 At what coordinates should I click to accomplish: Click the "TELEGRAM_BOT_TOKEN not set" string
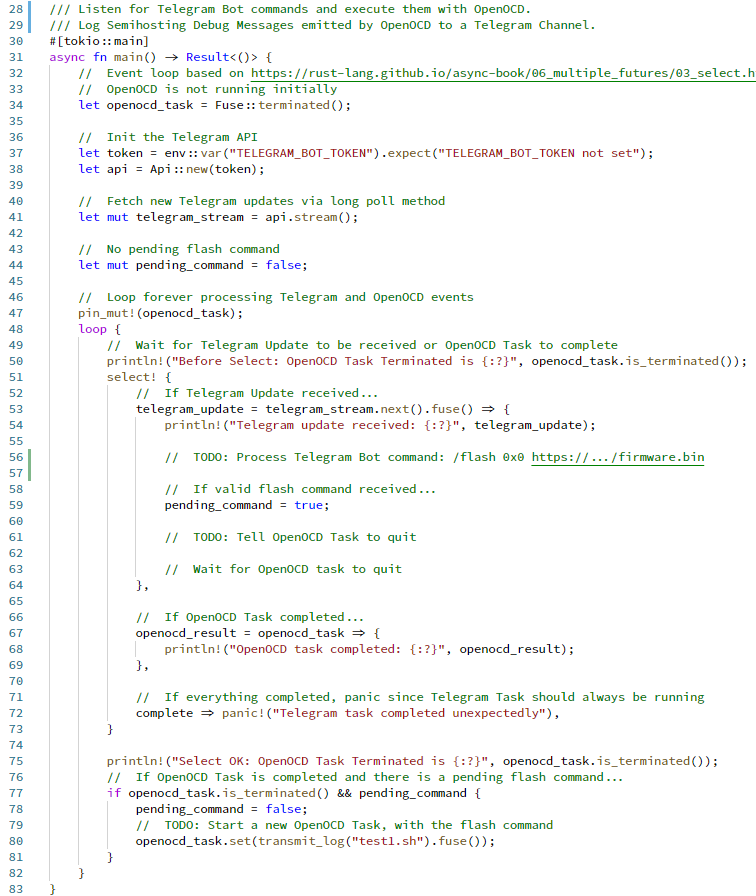click(539, 153)
